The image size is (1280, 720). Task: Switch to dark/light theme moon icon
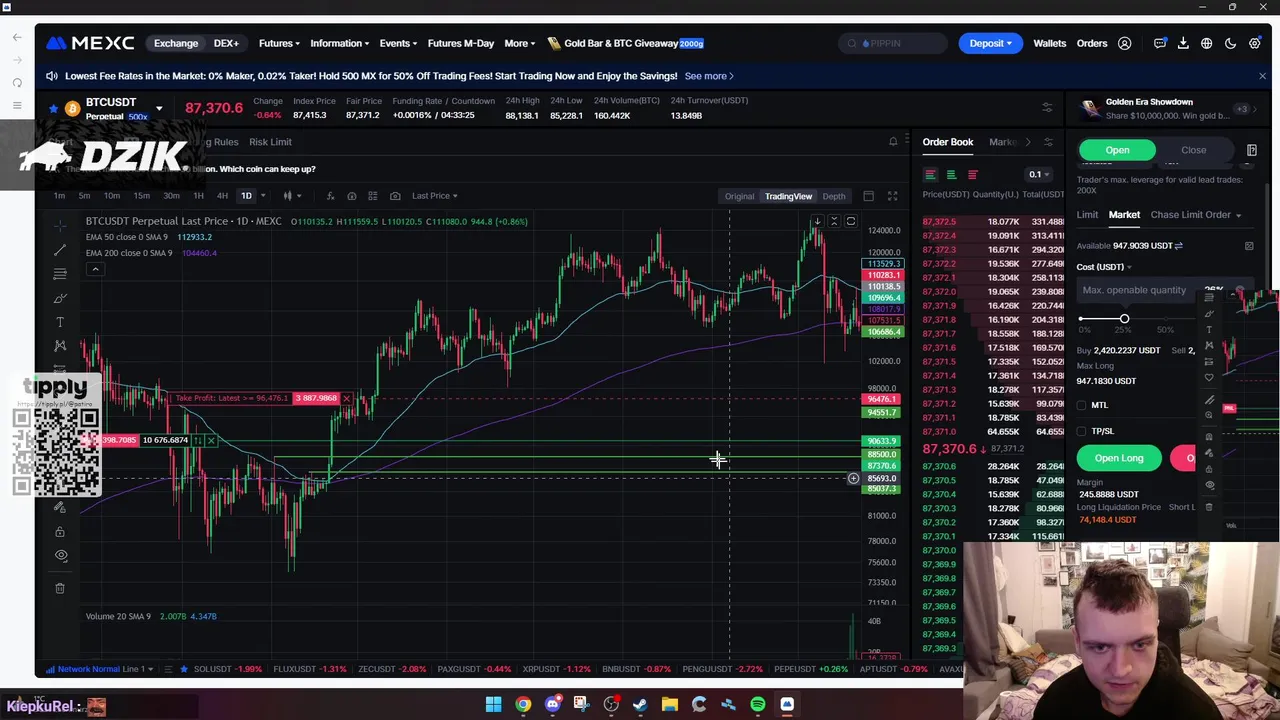(x=1231, y=43)
